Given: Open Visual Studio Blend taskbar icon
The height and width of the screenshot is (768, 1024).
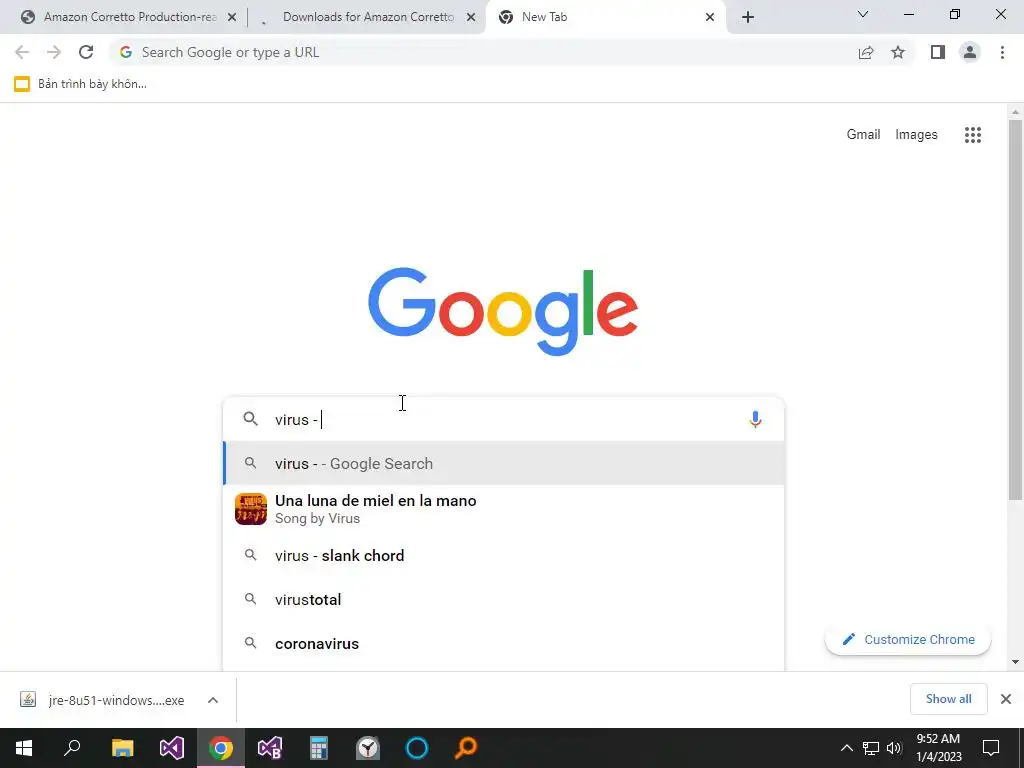Looking at the screenshot, I should click(270, 748).
